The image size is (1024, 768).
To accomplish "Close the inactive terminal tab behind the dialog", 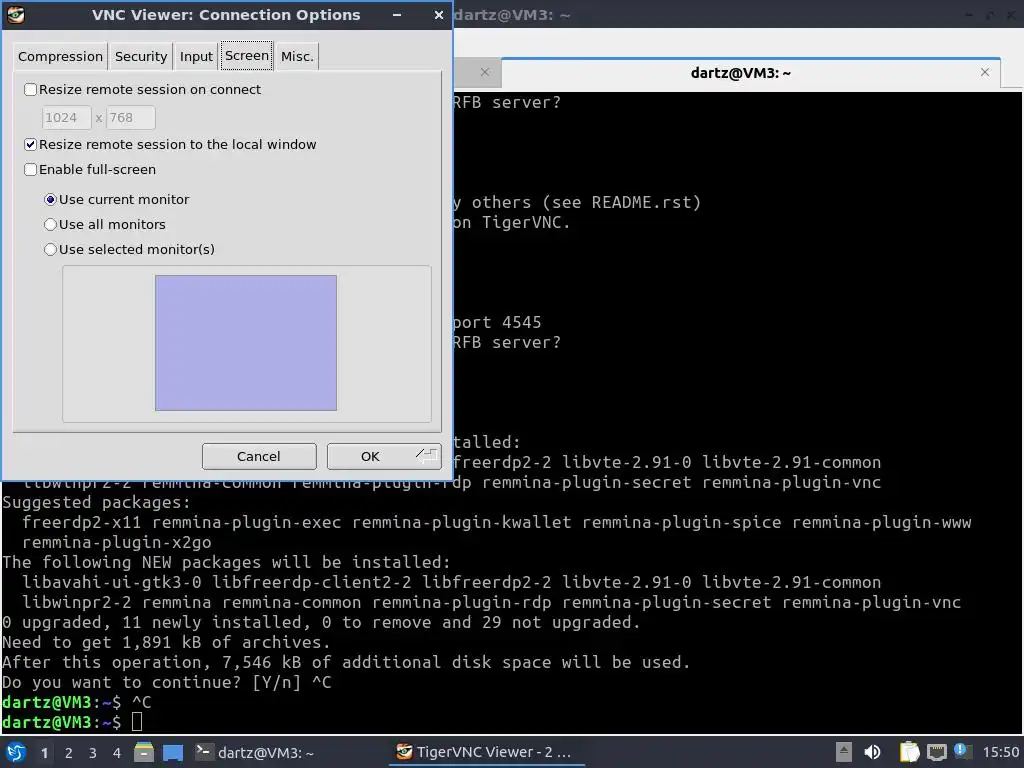I will pyautogui.click(x=485, y=72).
